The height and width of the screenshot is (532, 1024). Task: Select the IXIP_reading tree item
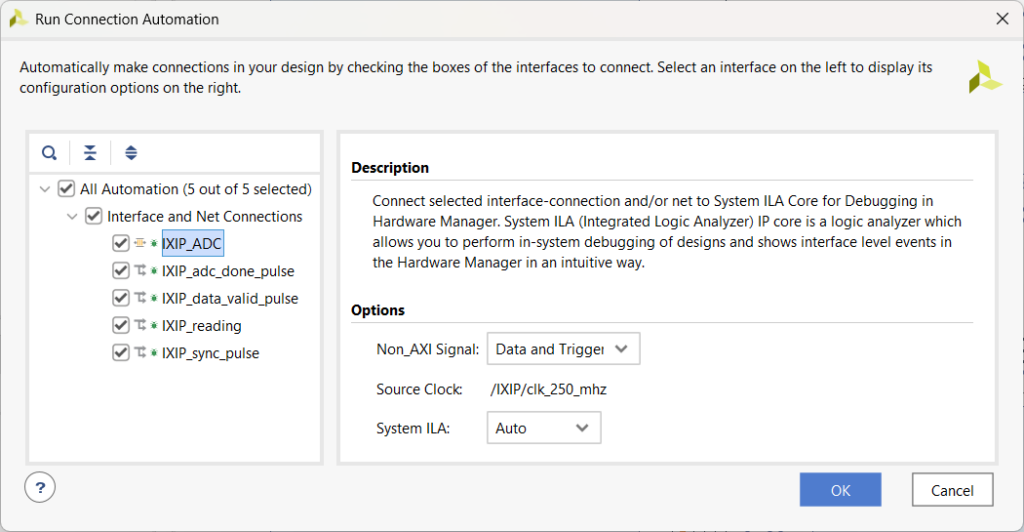(x=201, y=326)
